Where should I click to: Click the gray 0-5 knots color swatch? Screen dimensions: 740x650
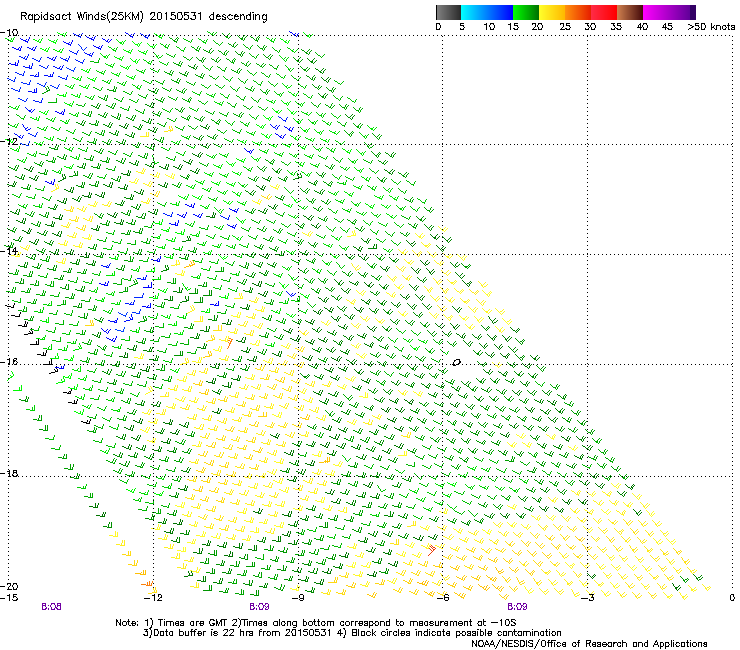click(x=448, y=12)
